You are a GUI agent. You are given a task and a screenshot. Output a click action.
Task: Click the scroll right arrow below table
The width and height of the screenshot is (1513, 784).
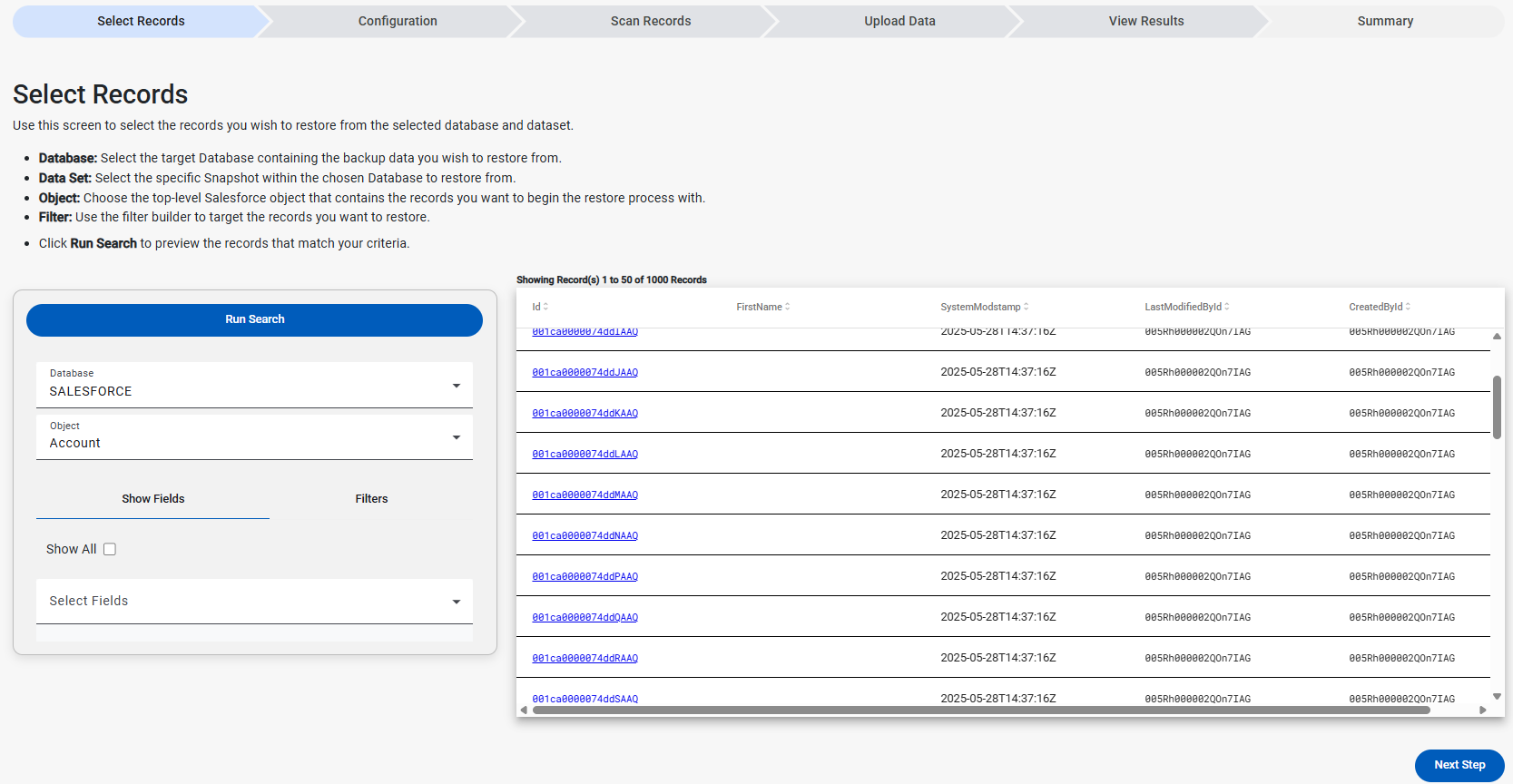click(1483, 710)
